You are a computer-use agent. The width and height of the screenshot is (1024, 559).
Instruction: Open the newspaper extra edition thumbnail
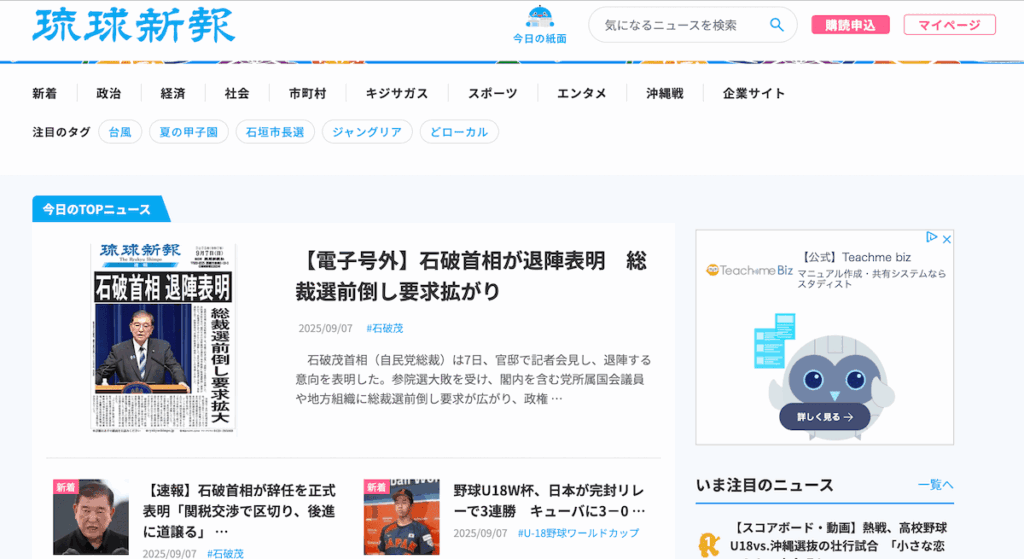click(x=163, y=336)
